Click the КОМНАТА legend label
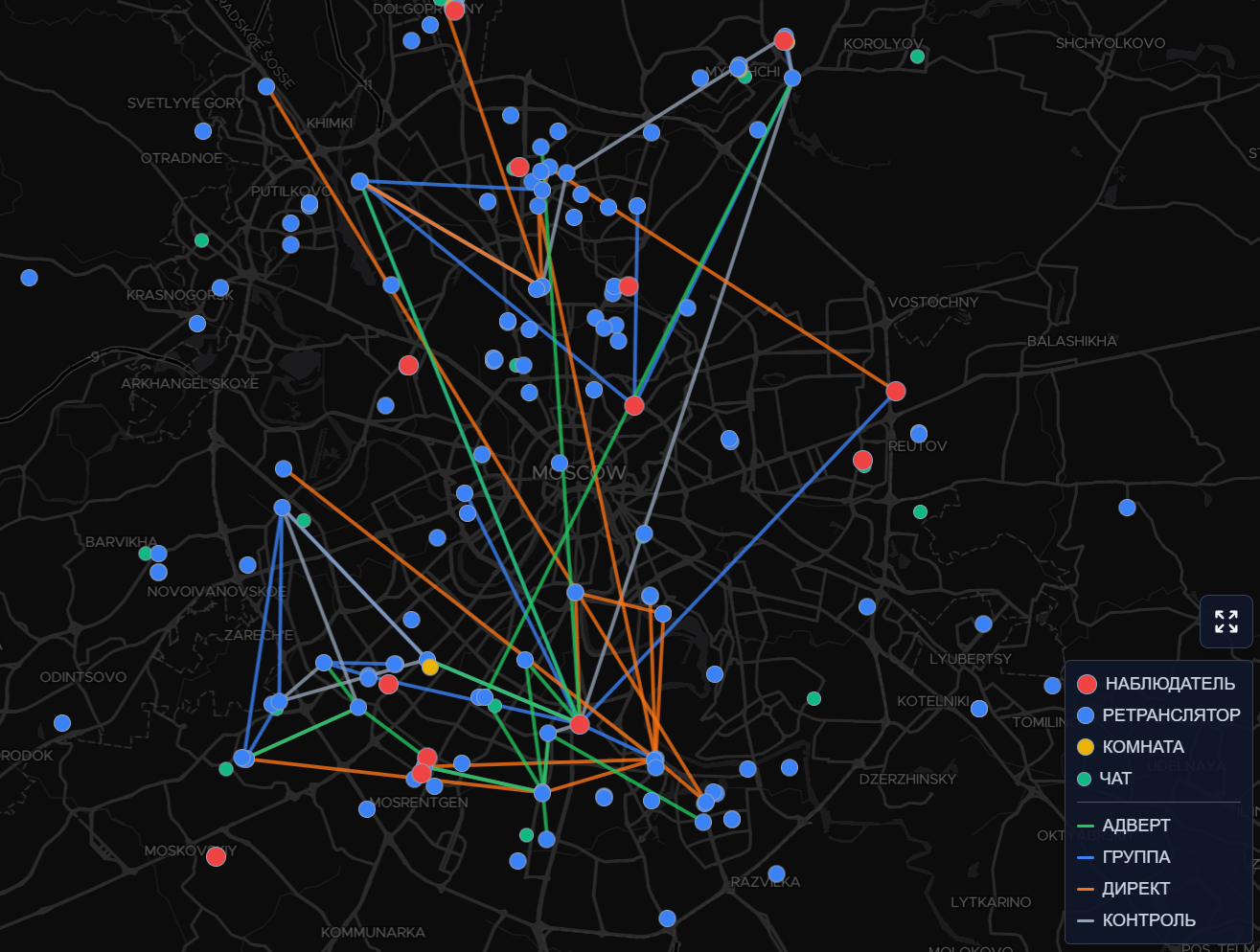 pos(1143,747)
